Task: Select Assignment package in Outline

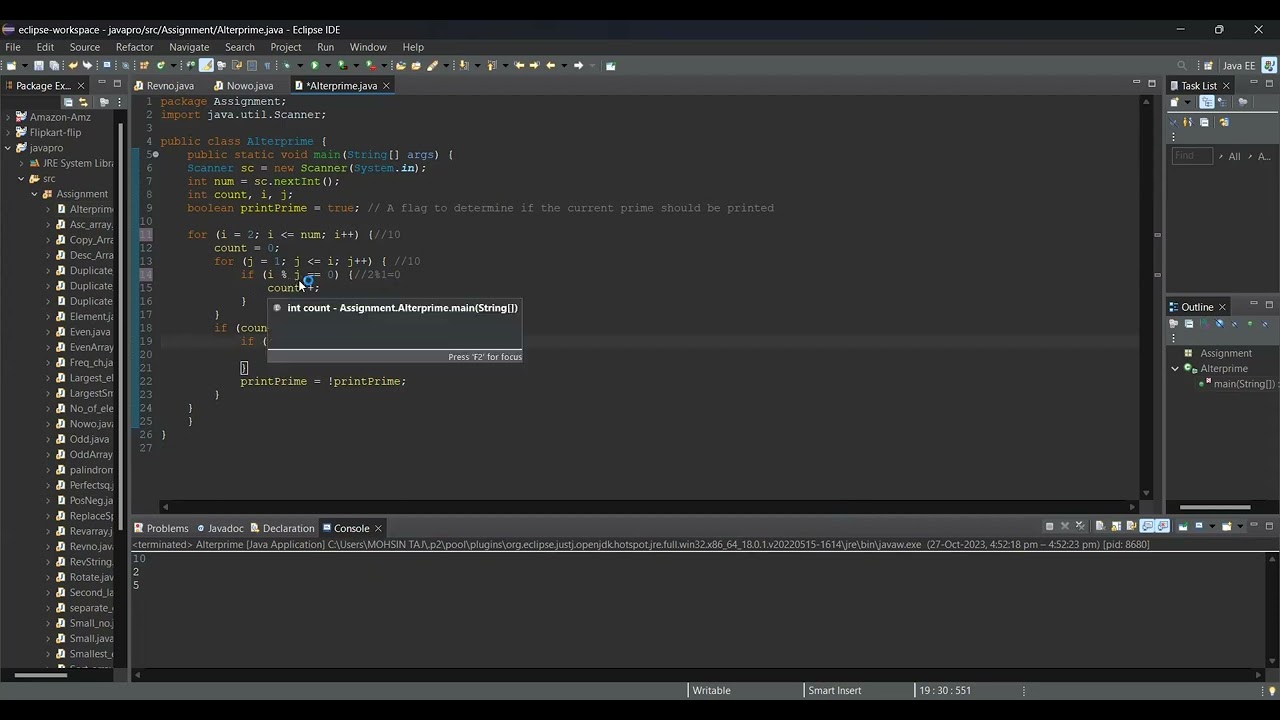Action: click(1218, 353)
